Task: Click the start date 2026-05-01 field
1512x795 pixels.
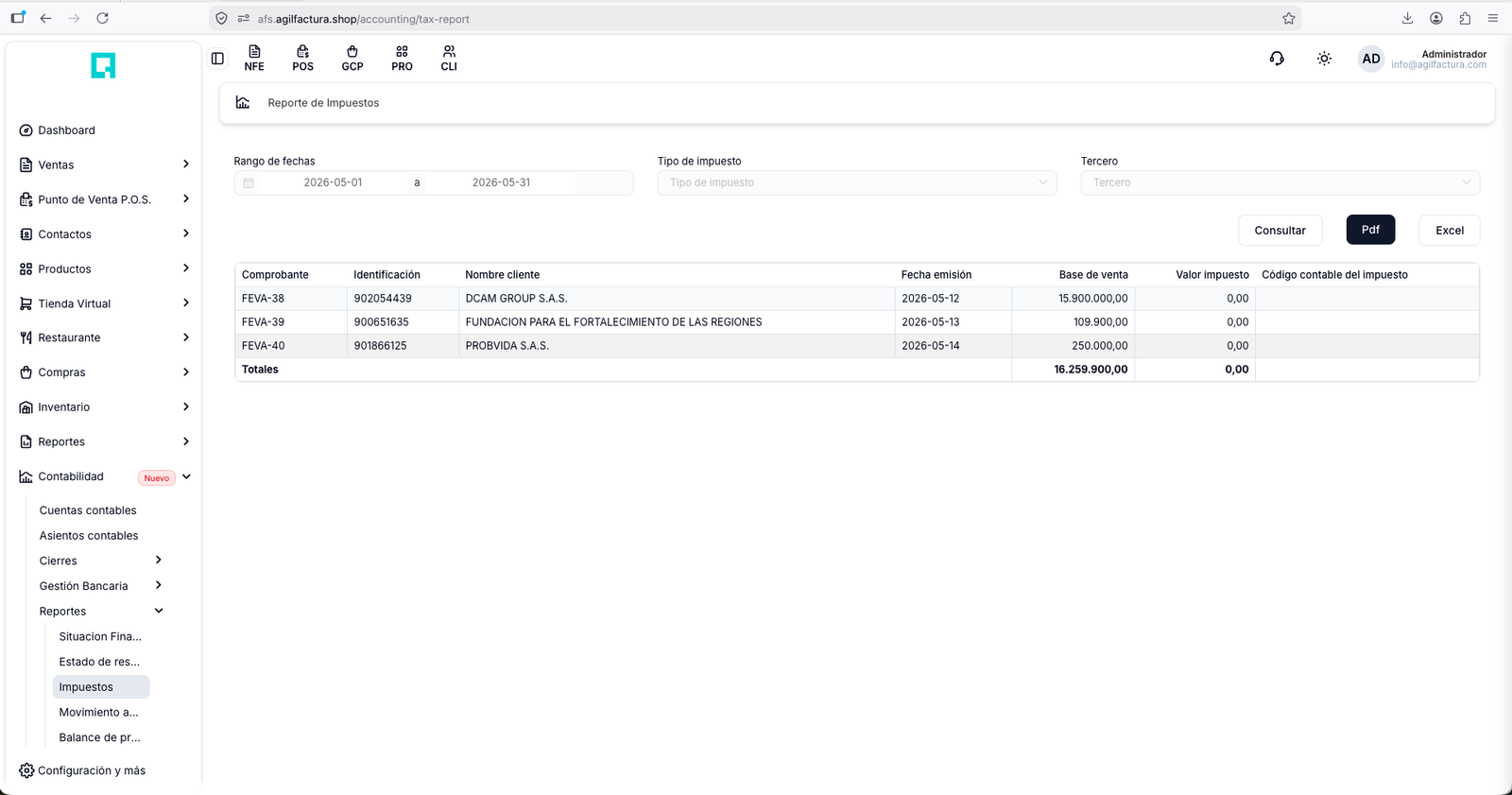Action: [333, 182]
